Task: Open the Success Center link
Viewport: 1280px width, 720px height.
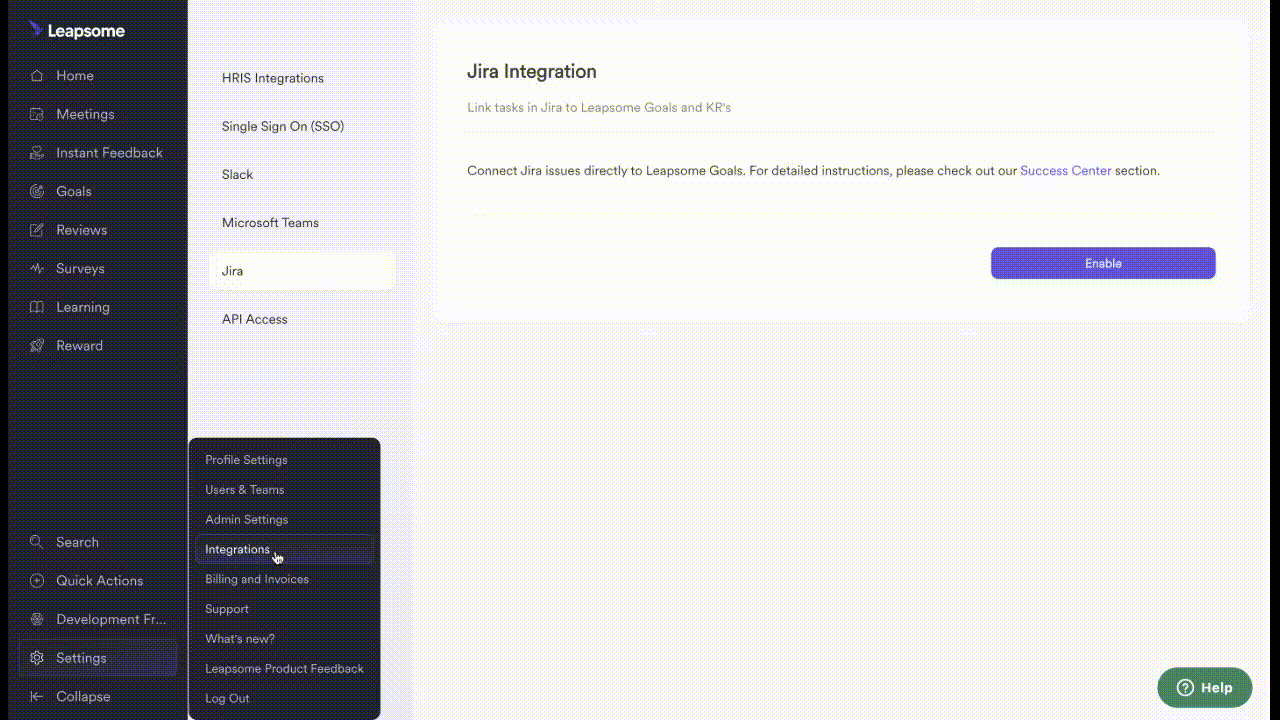Action: [x=1065, y=170]
